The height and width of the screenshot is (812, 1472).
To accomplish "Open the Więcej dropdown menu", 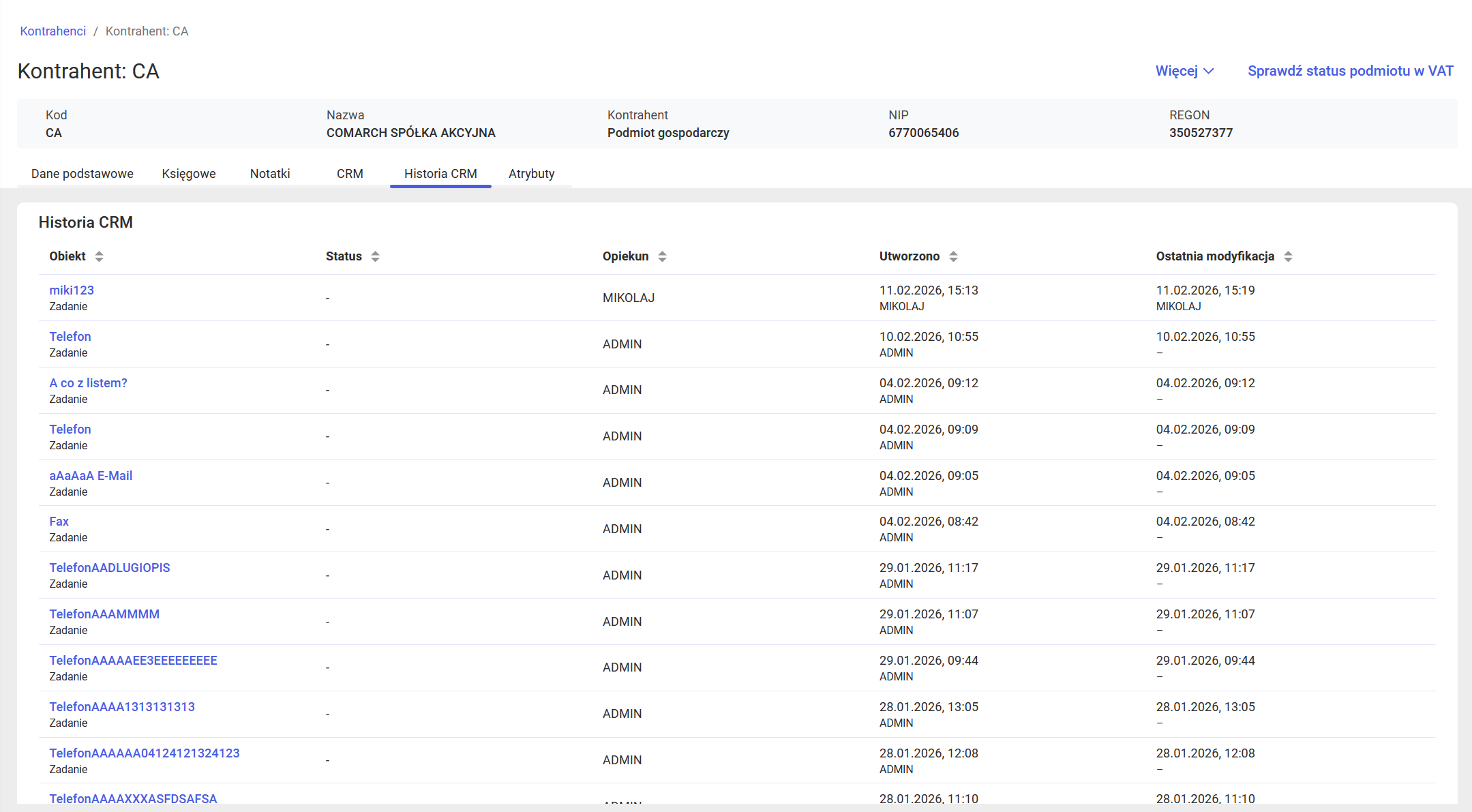I will (x=1184, y=70).
